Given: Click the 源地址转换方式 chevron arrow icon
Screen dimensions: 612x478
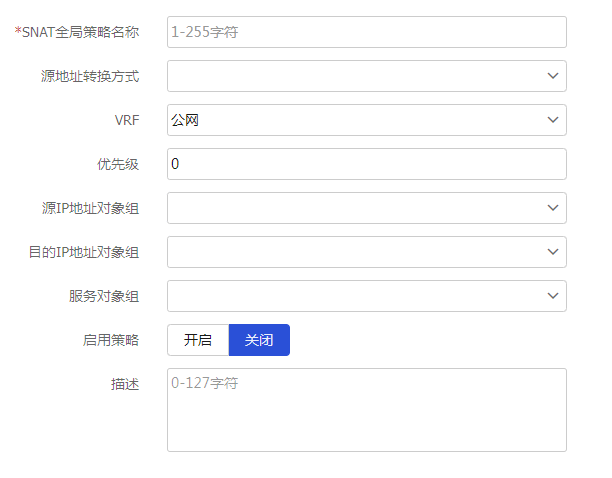Looking at the screenshot, I should pos(553,76).
